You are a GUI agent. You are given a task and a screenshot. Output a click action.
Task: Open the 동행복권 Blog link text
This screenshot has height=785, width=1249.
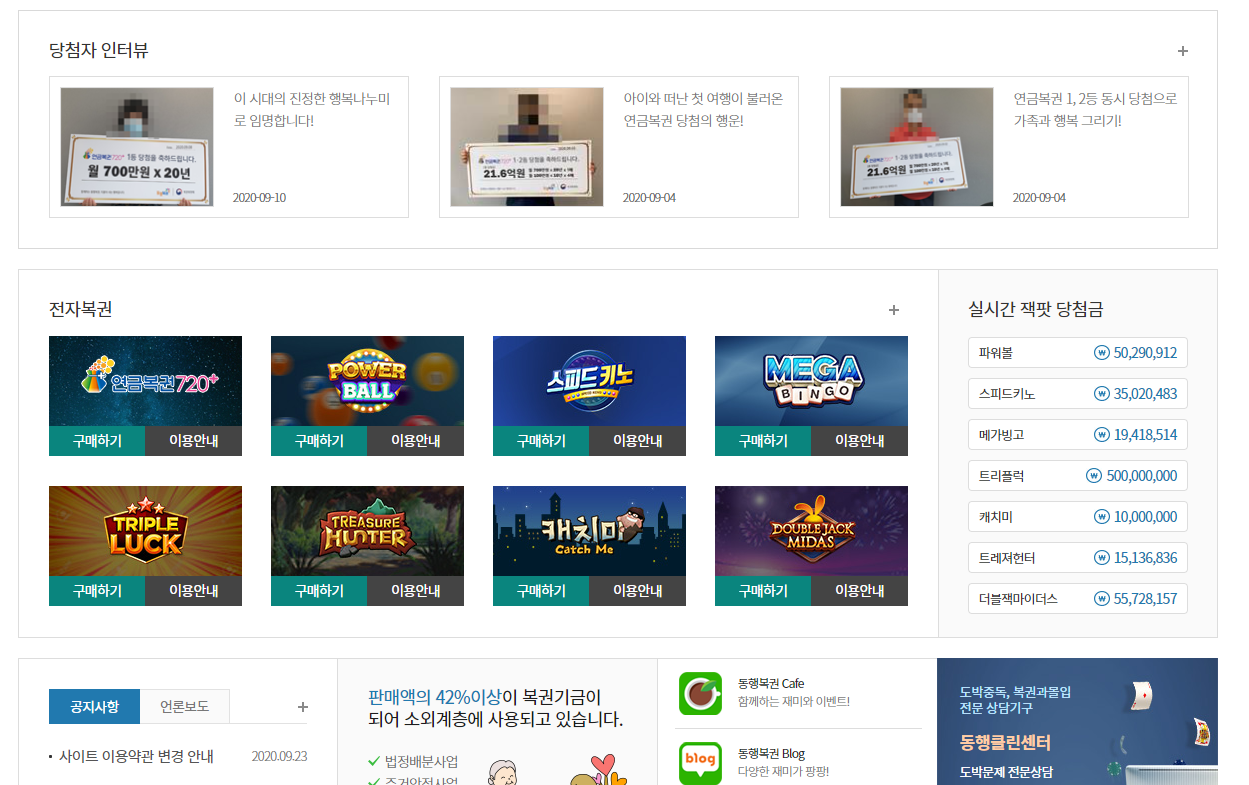[x=771, y=754]
